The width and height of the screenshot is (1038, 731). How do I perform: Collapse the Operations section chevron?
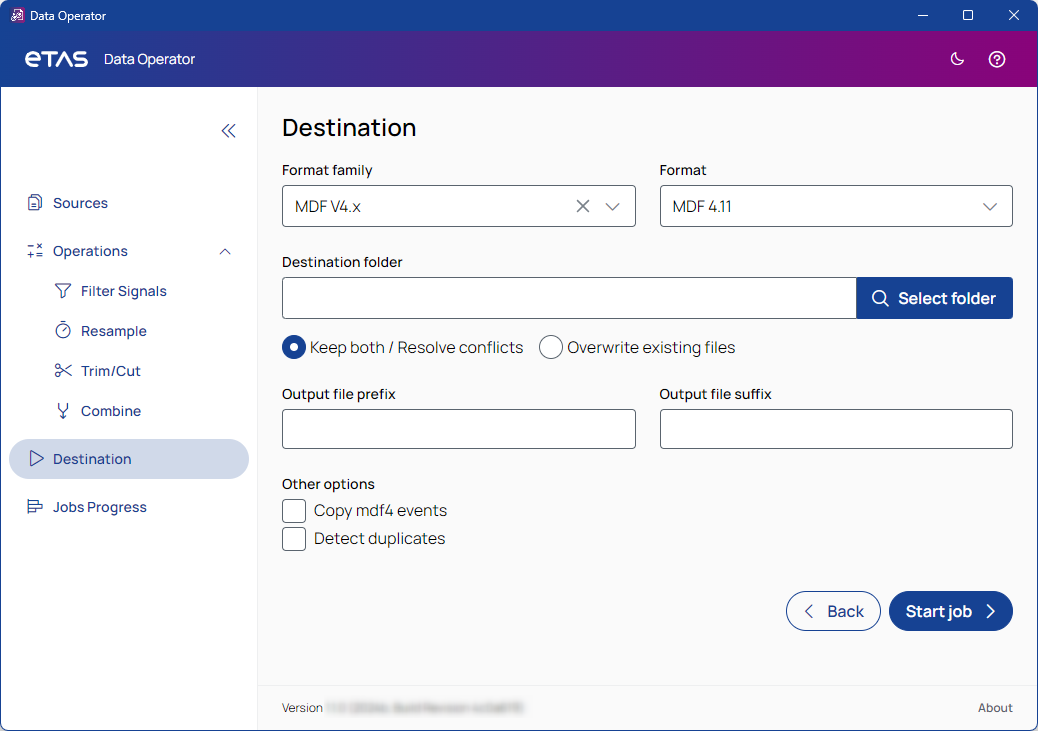click(225, 251)
